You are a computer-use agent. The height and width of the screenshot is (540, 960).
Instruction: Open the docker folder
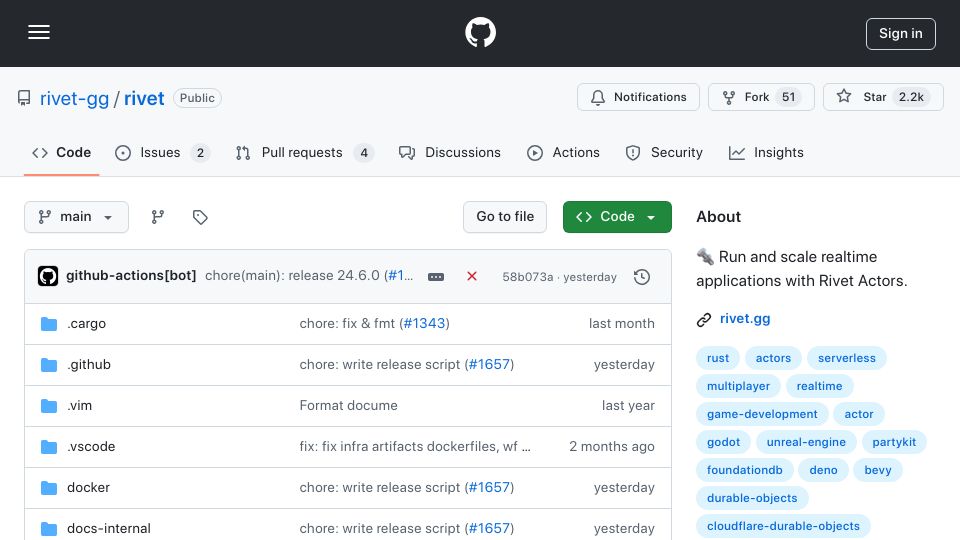88,487
